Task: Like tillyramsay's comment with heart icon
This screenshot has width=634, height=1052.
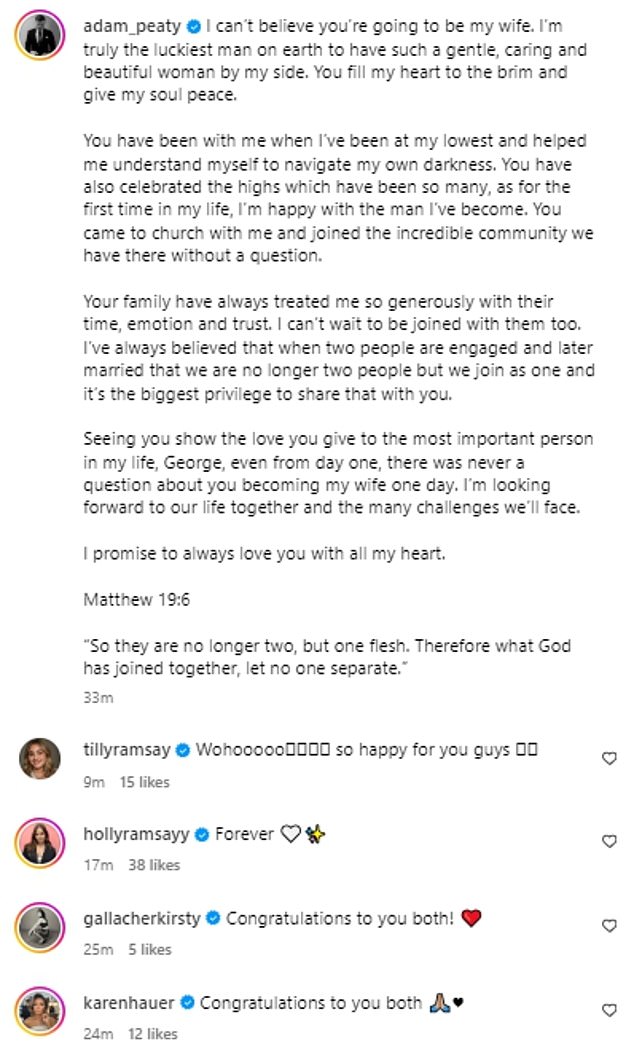Action: [609, 758]
